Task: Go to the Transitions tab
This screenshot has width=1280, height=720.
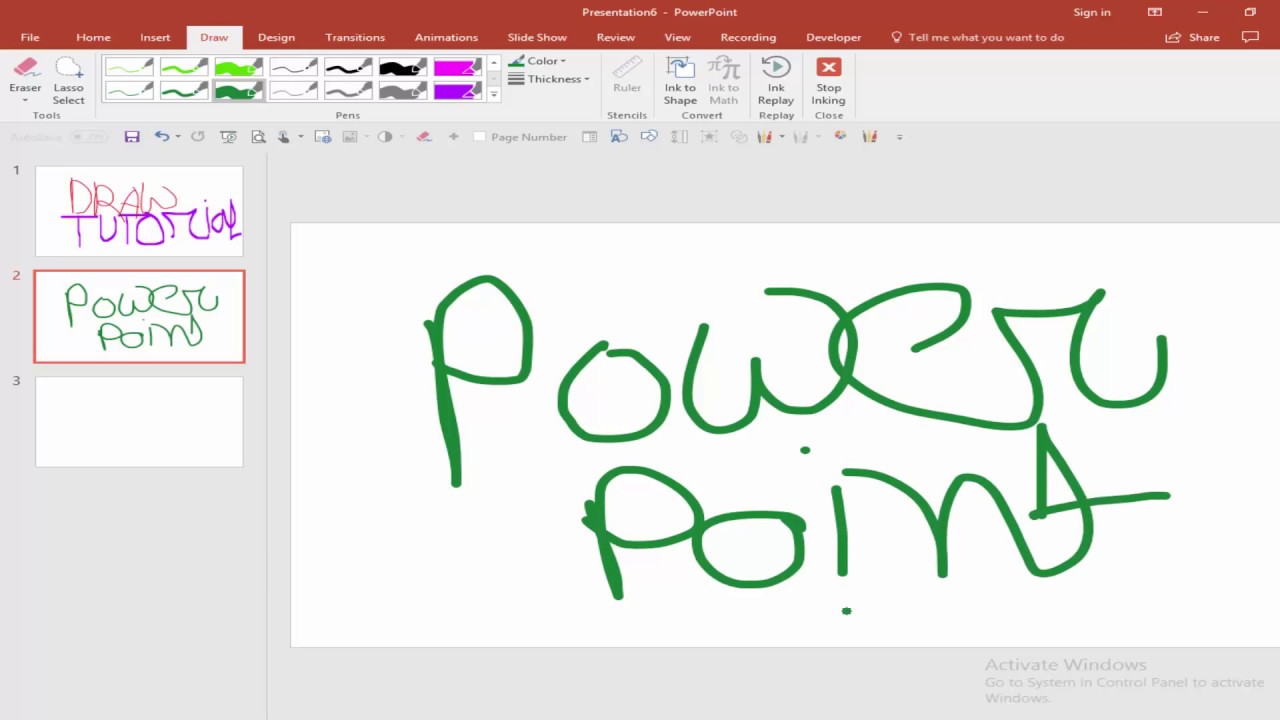Action: pos(355,37)
